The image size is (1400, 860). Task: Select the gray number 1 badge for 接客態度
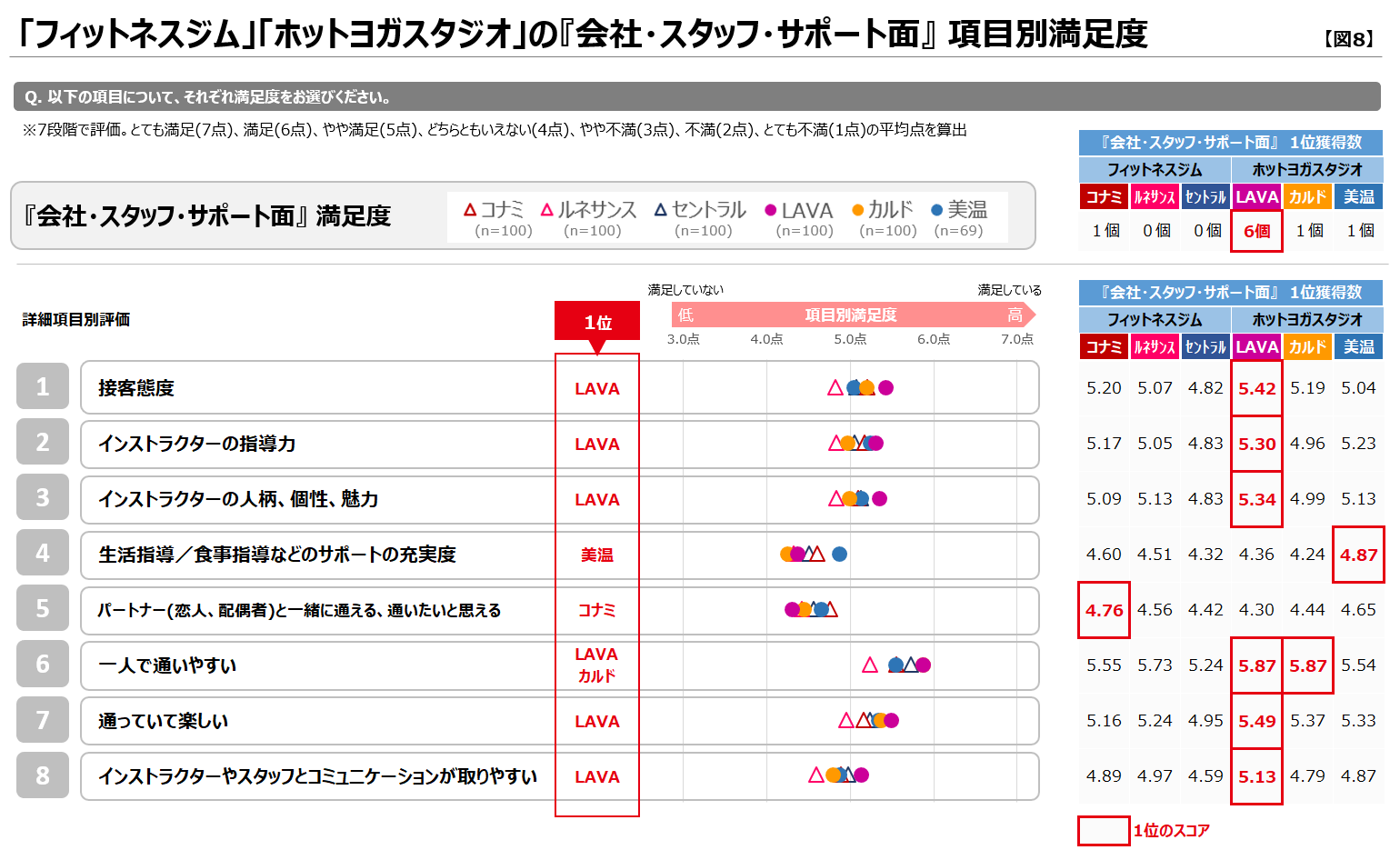[43, 386]
